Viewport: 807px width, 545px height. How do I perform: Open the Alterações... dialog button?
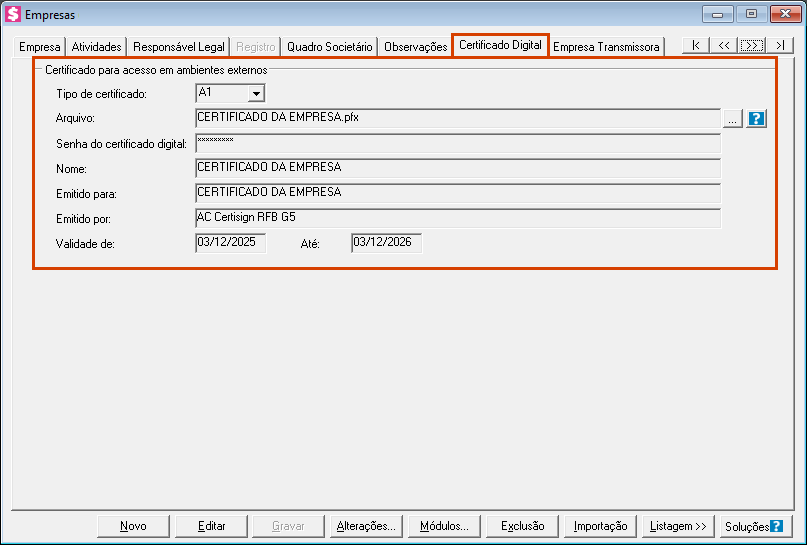coord(366,526)
